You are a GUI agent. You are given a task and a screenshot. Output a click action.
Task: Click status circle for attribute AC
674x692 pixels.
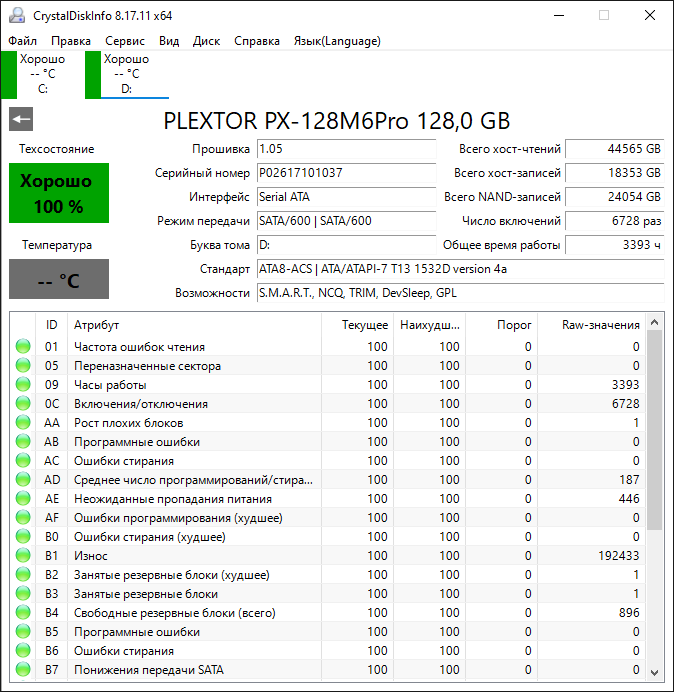pos(23,460)
